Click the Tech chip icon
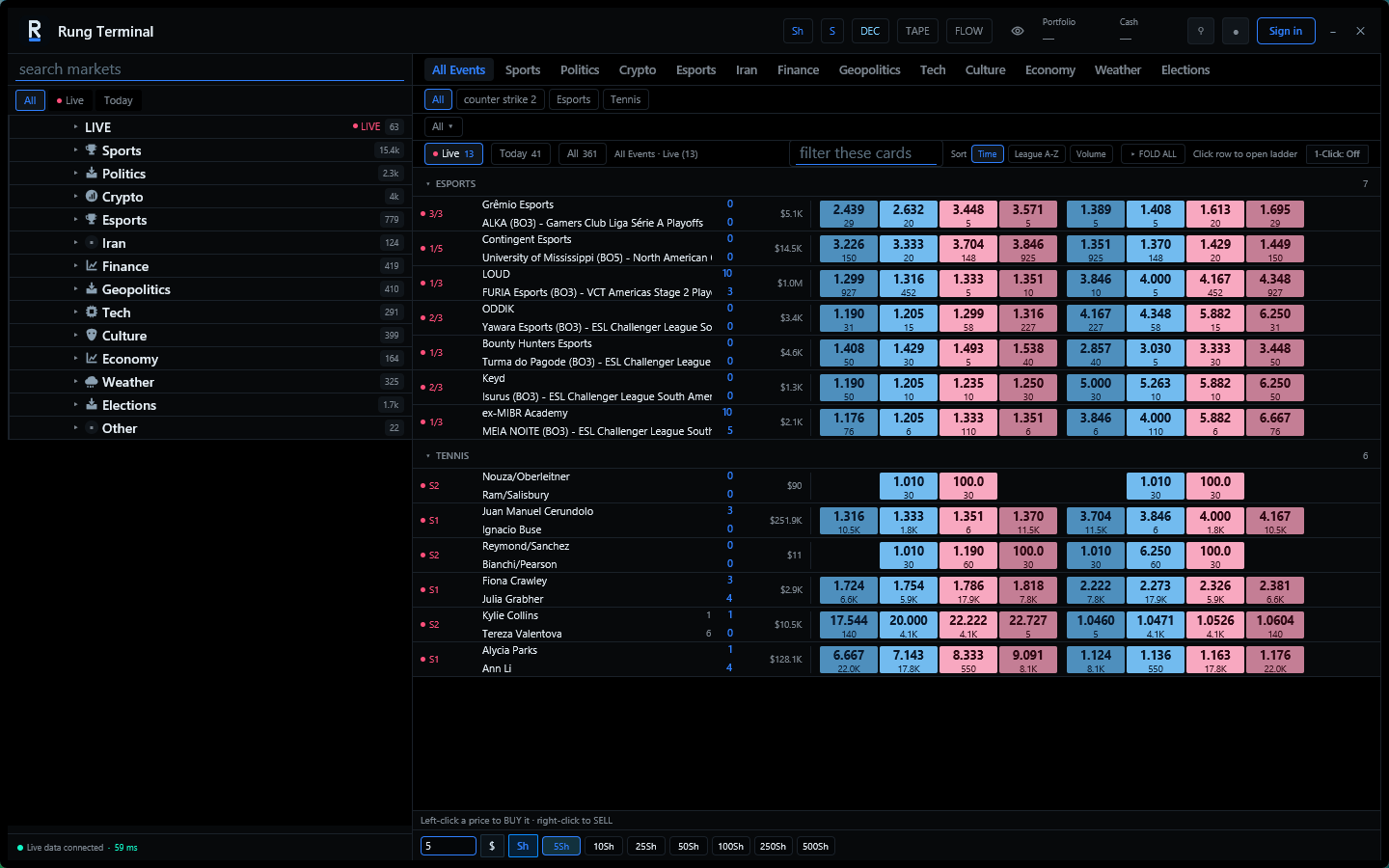The width and height of the screenshot is (1389, 868). click(x=92, y=312)
